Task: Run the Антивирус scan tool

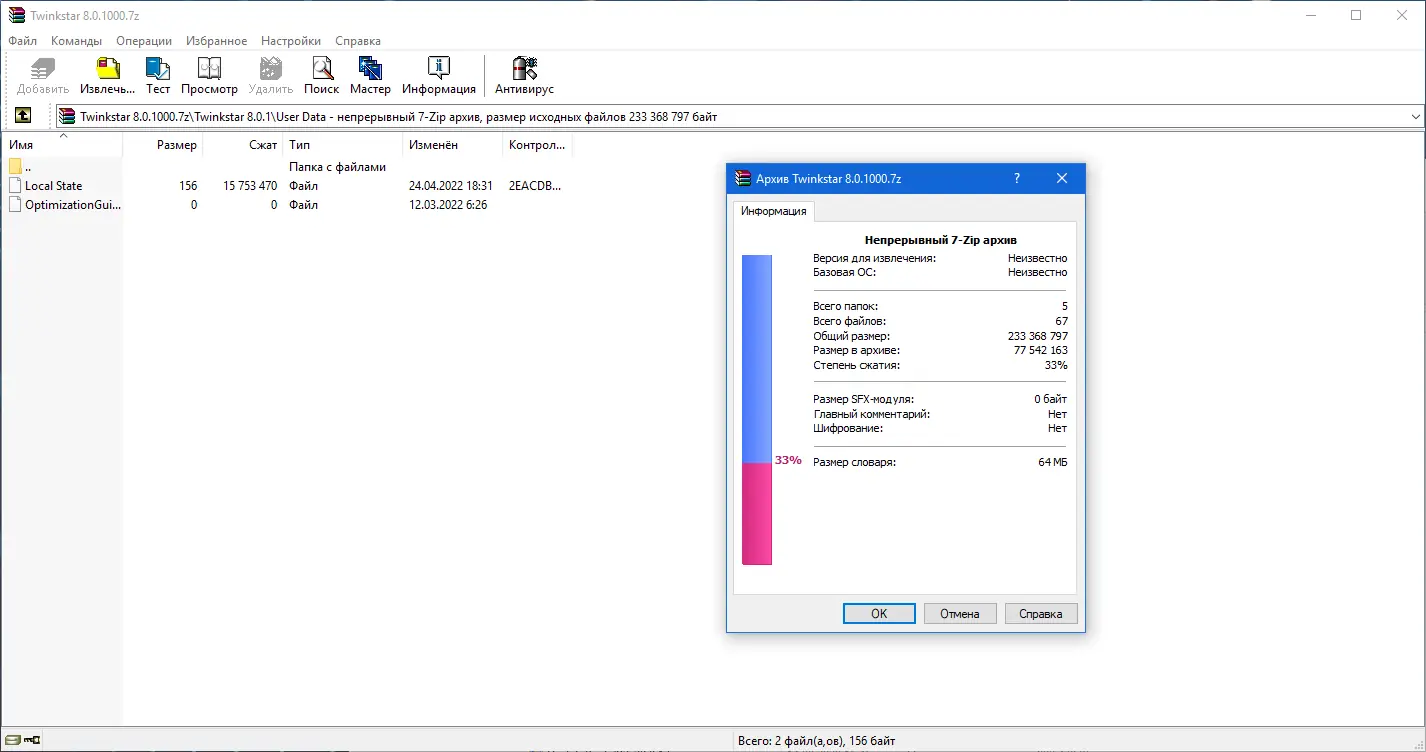Action: click(524, 73)
